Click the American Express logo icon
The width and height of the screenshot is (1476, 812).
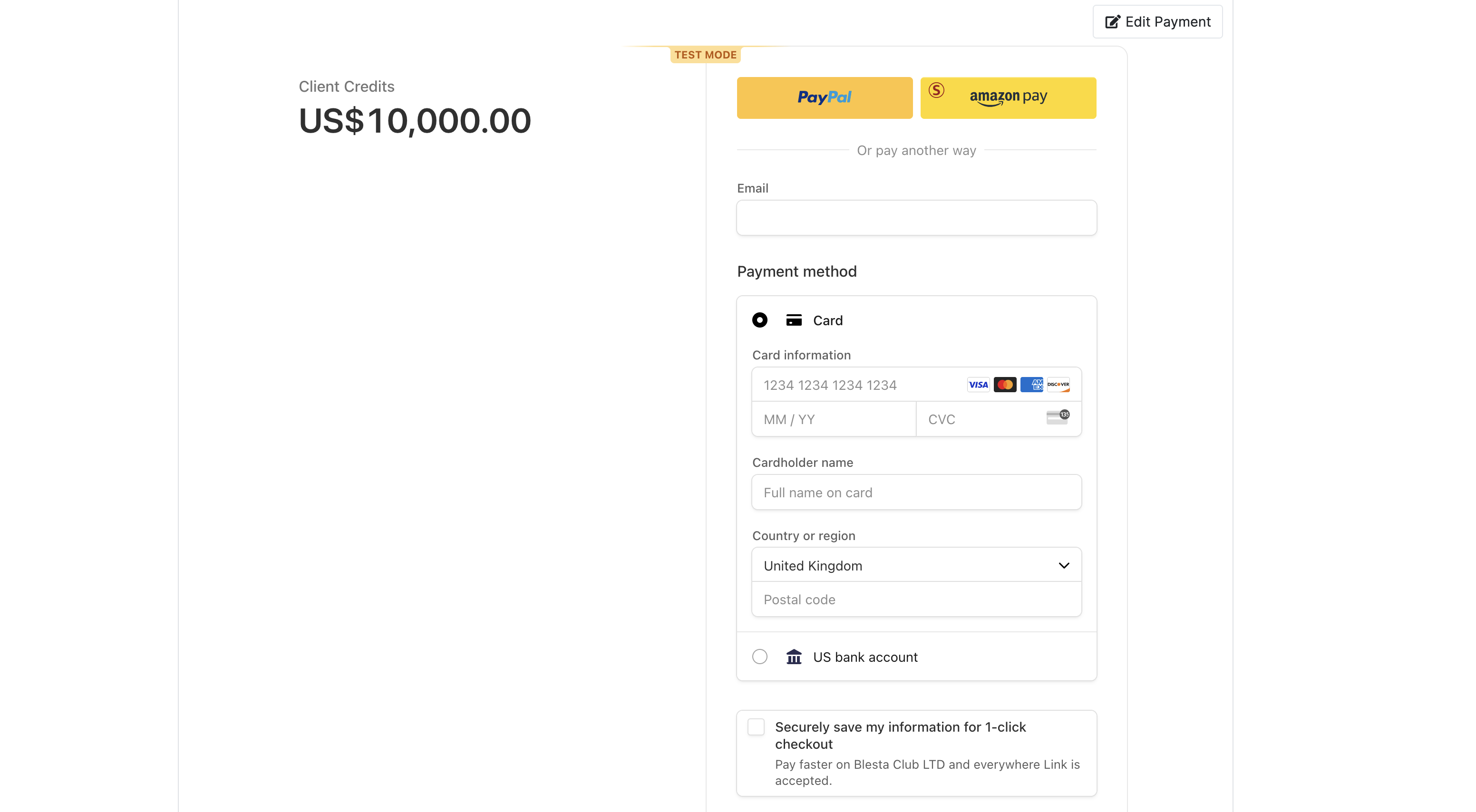click(1032, 385)
